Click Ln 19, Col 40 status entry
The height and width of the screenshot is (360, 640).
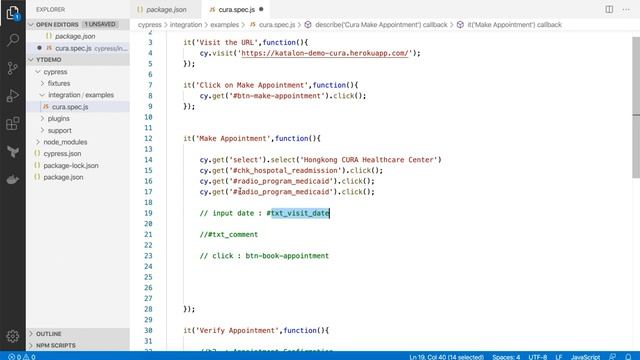pos(446,357)
